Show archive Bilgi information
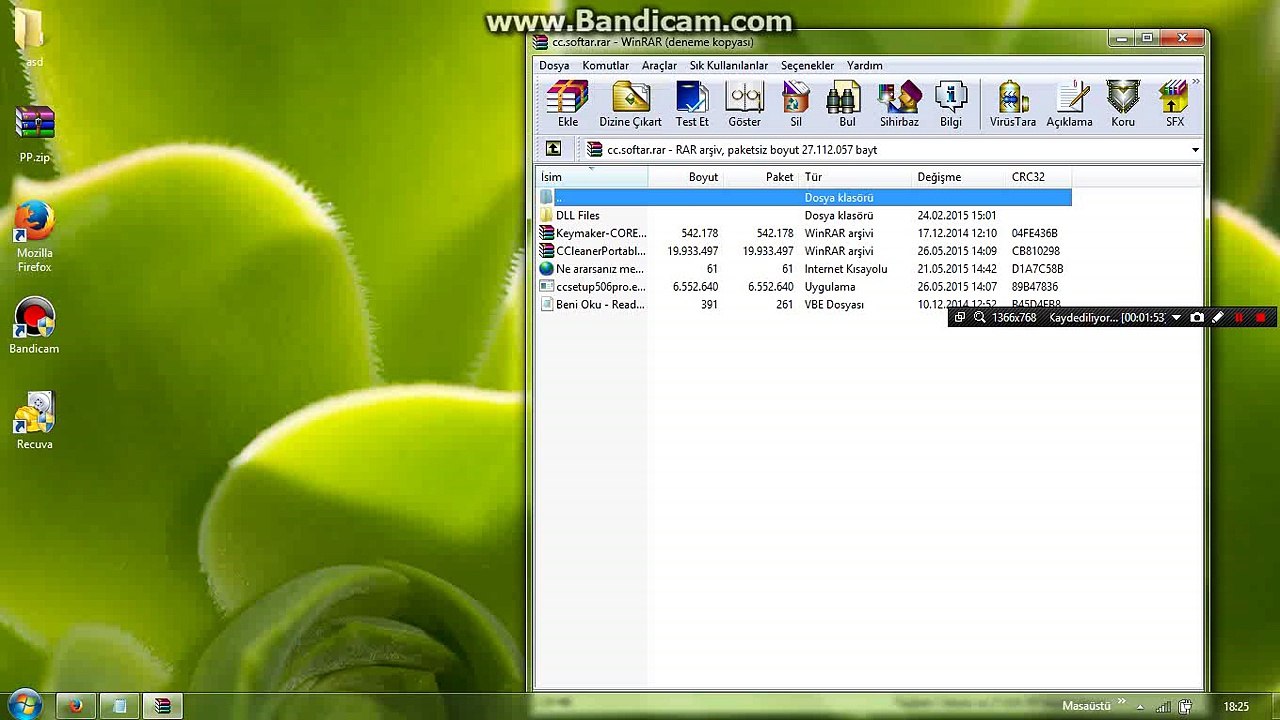 tap(951, 105)
